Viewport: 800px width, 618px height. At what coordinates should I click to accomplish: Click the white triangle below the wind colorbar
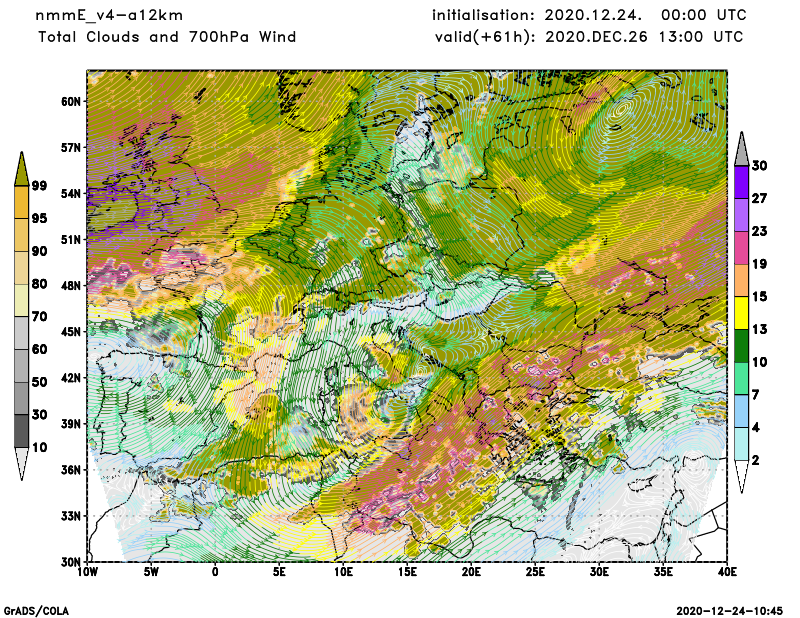(741, 478)
